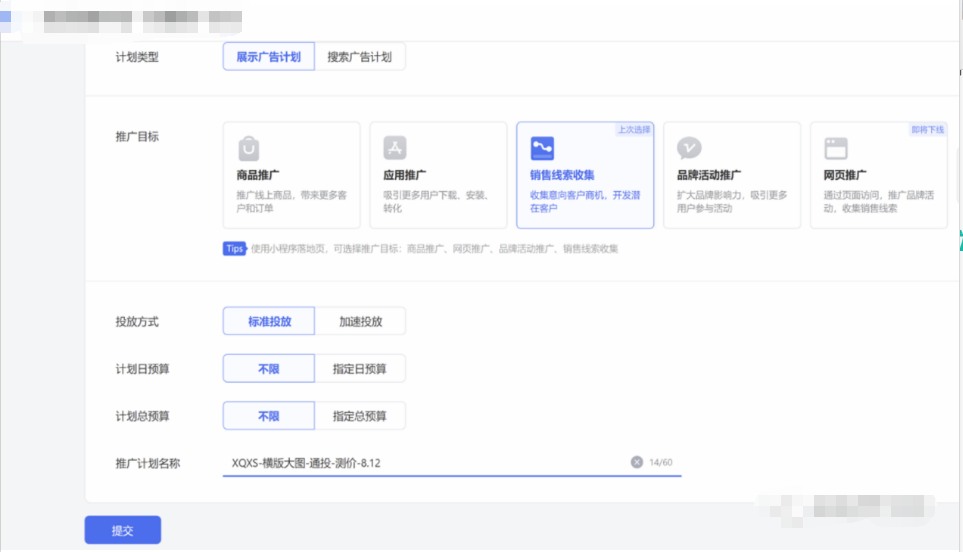The height and width of the screenshot is (552, 963).
Task: Select 指定日预算 option
Action: pos(360,368)
